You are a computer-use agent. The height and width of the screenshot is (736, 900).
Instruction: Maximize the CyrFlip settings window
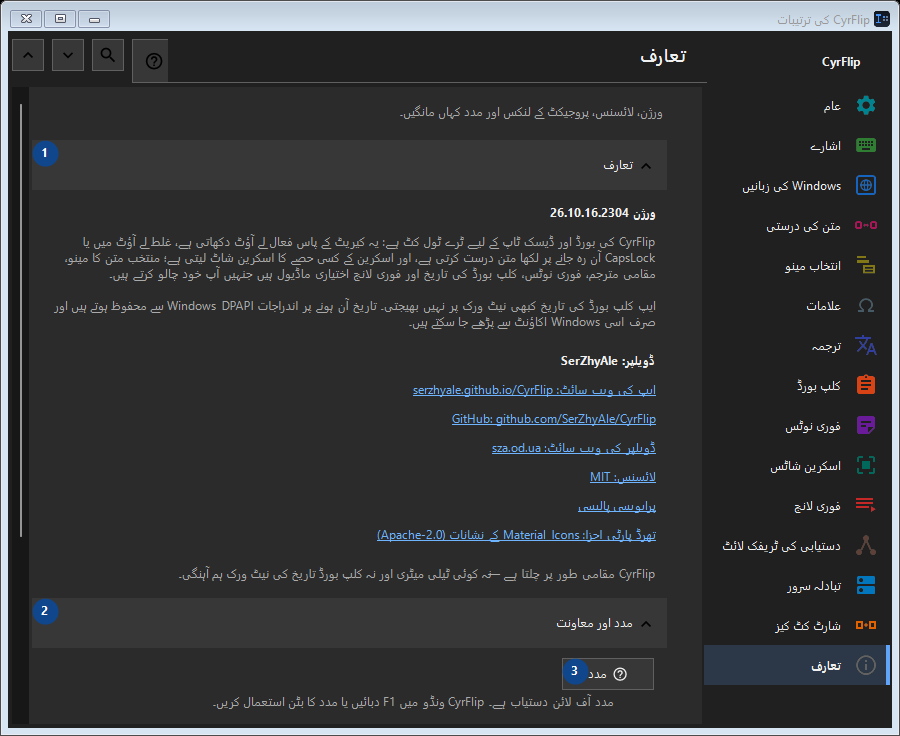click(60, 19)
